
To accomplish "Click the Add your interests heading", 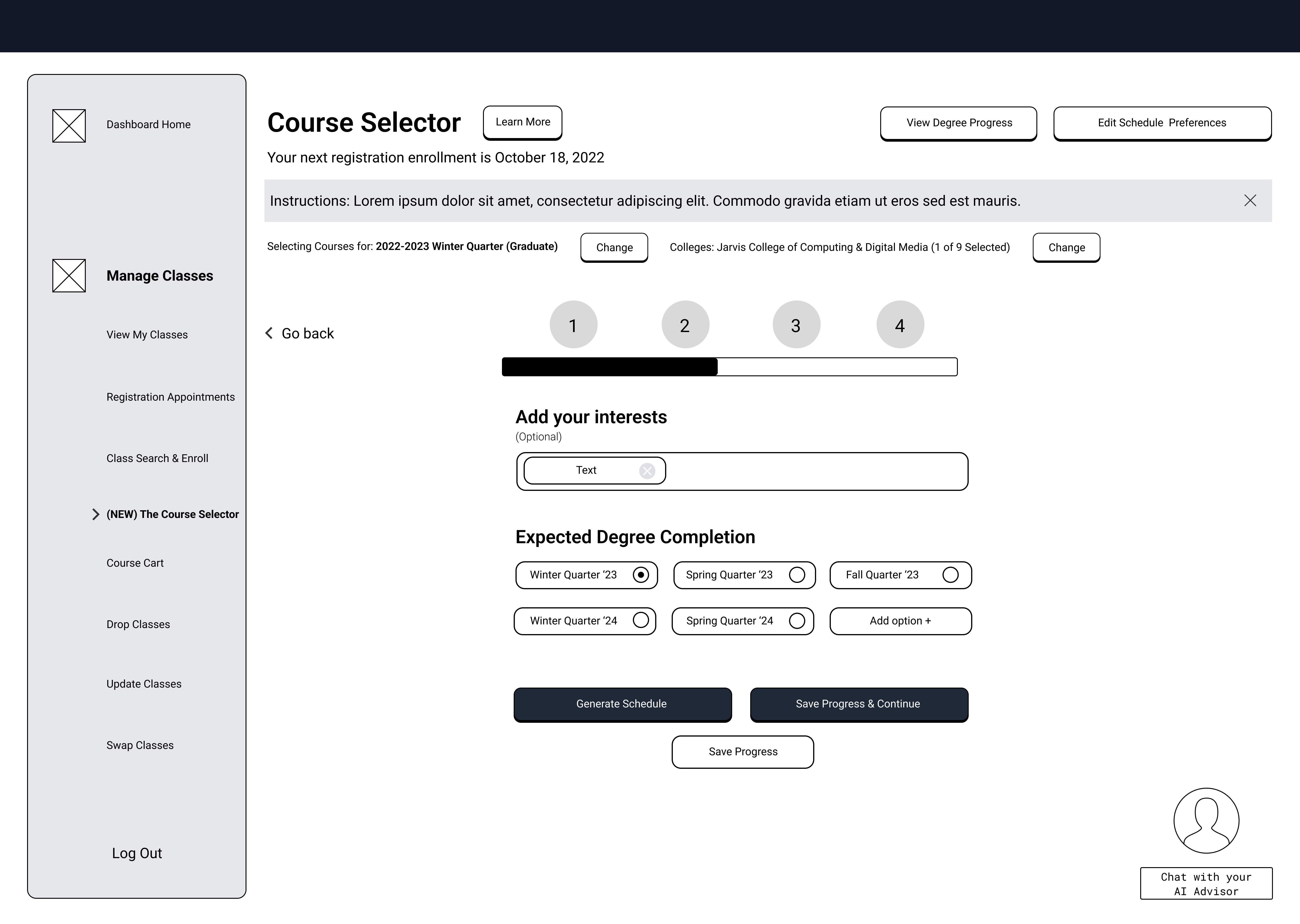I will [x=591, y=417].
